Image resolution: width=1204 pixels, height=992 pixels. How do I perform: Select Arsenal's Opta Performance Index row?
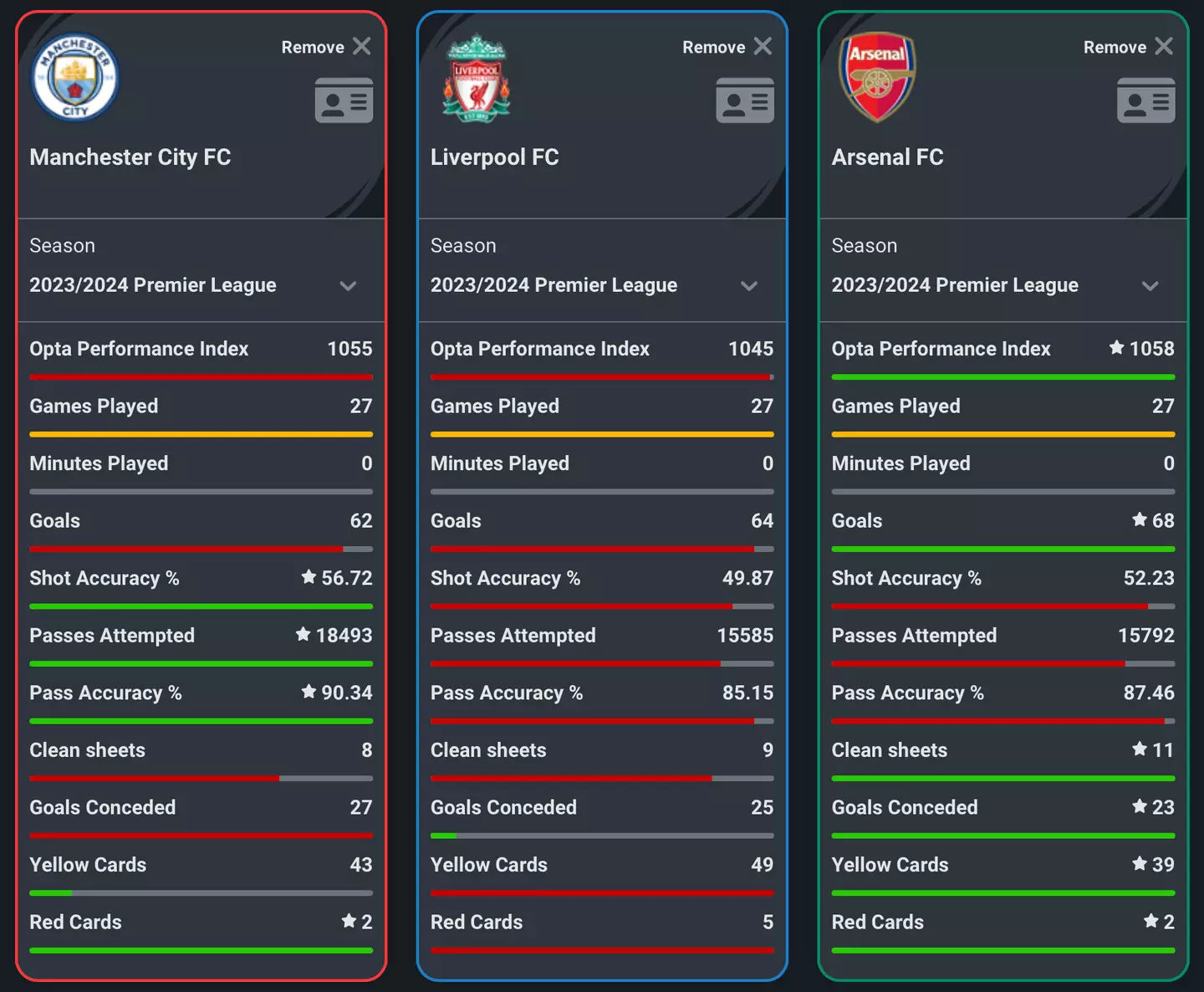point(1002,349)
